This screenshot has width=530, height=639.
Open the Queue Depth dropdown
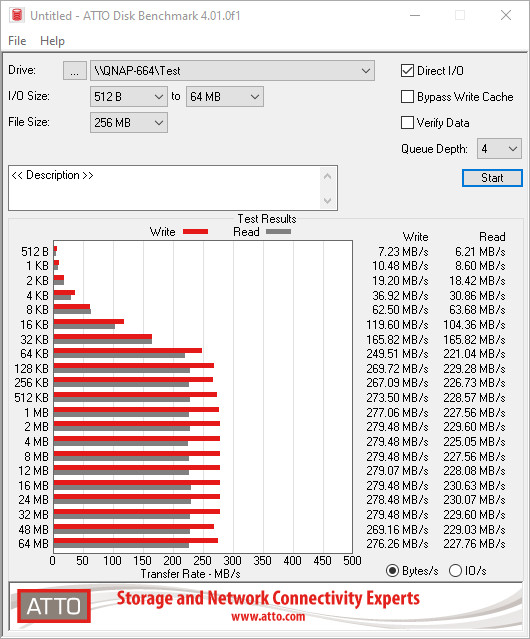(x=499, y=149)
